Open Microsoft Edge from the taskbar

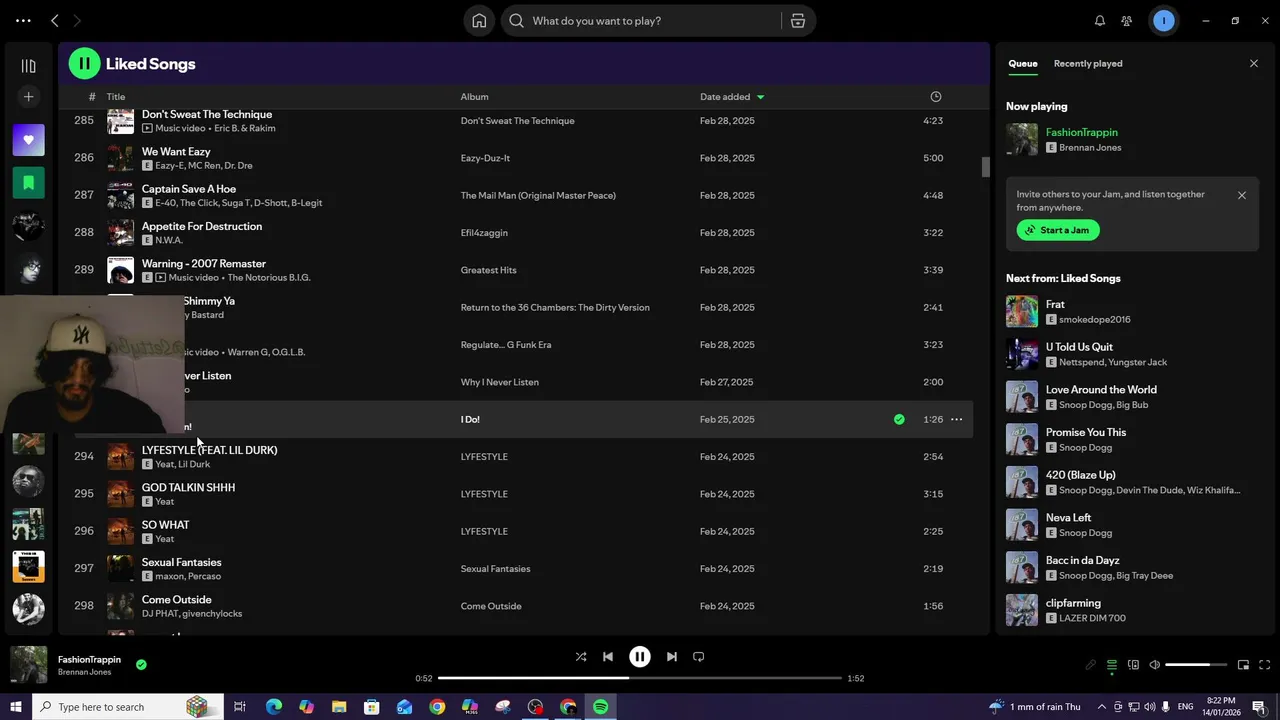273,707
